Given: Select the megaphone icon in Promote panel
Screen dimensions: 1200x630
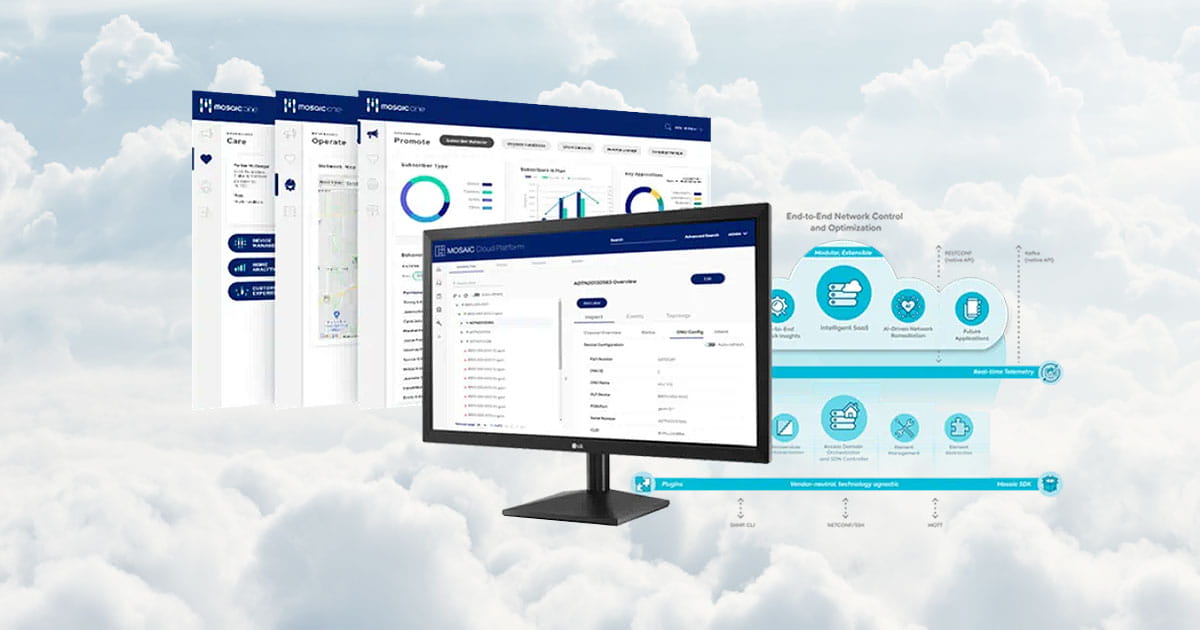Looking at the screenshot, I should (x=372, y=135).
